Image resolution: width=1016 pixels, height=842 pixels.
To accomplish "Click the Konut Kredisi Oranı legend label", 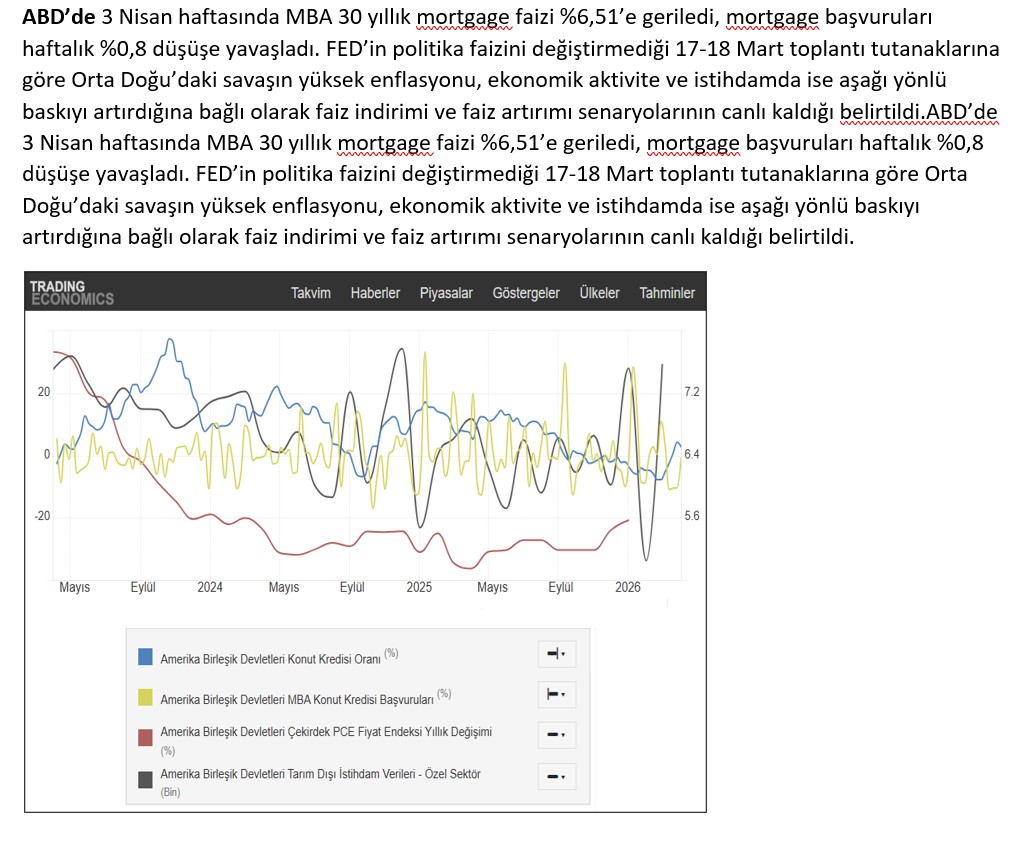I will (272, 658).
